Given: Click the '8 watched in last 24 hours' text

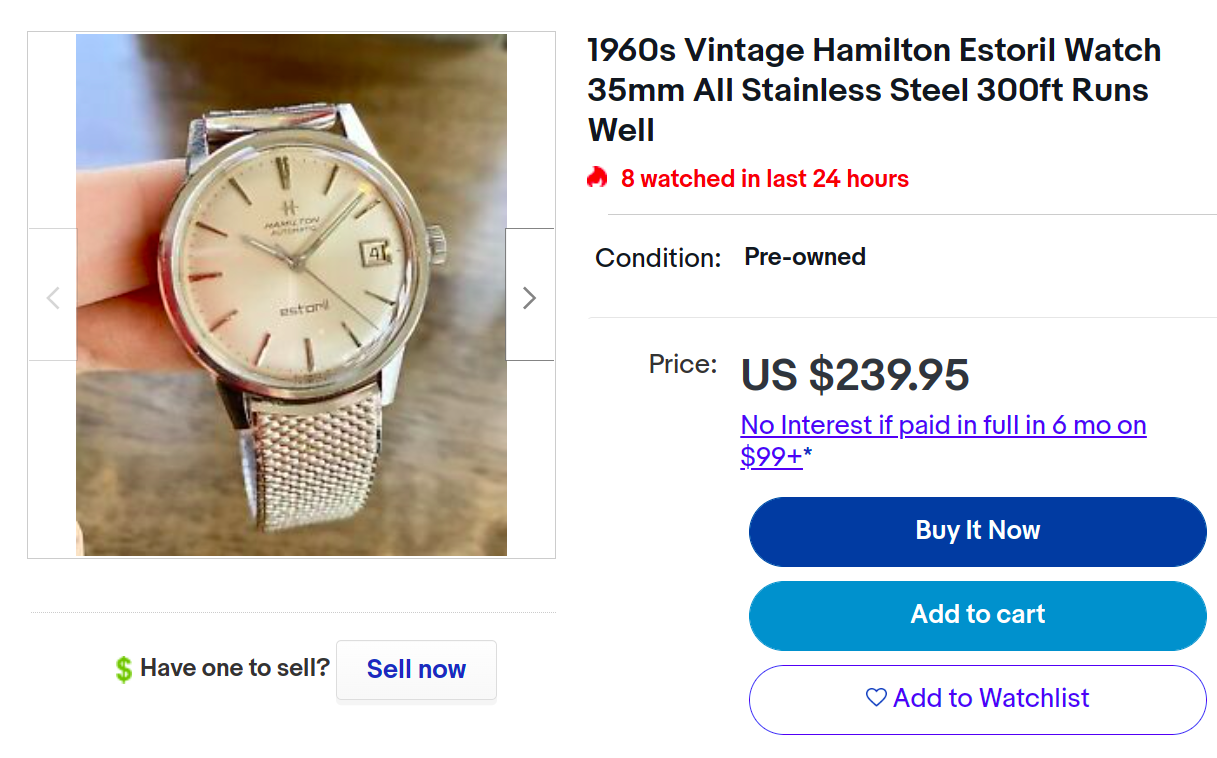Looking at the screenshot, I should (x=764, y=179).
